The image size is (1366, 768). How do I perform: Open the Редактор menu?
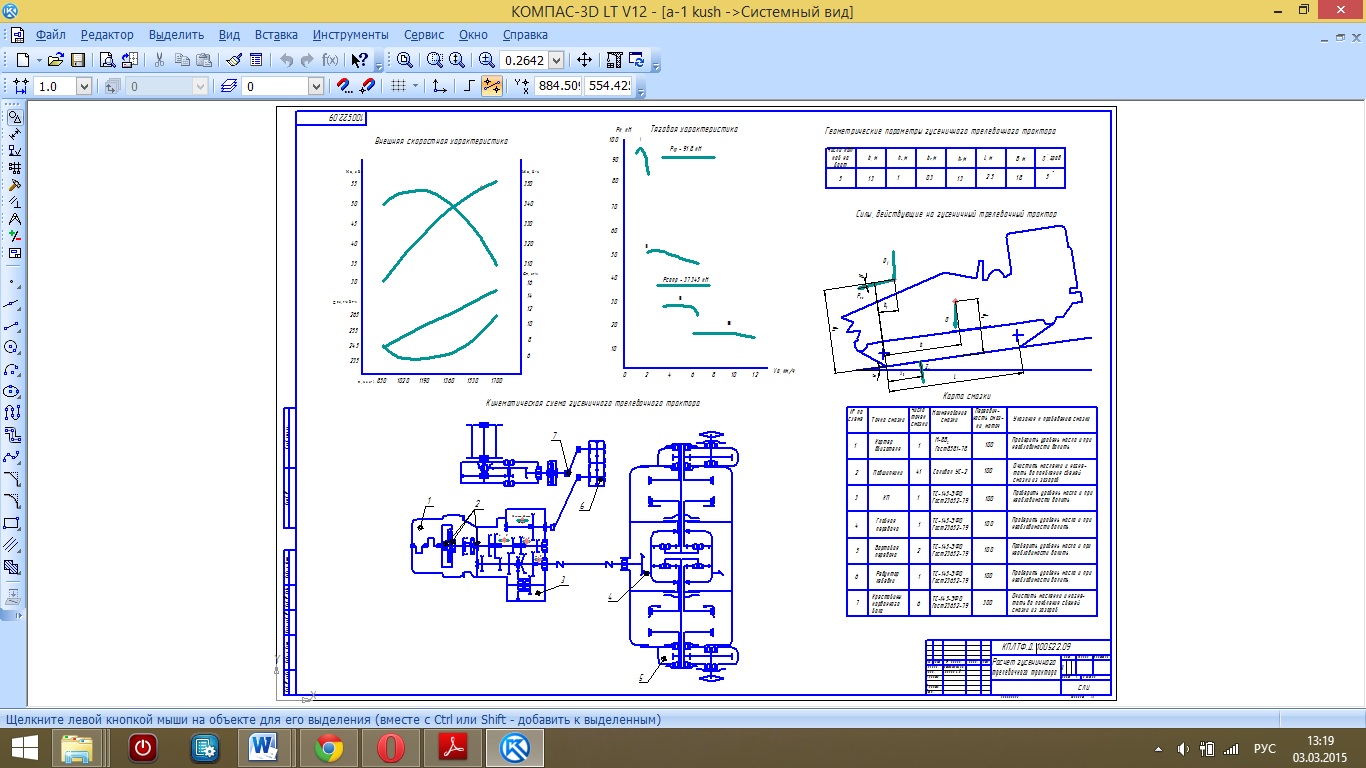coord(107,34)
